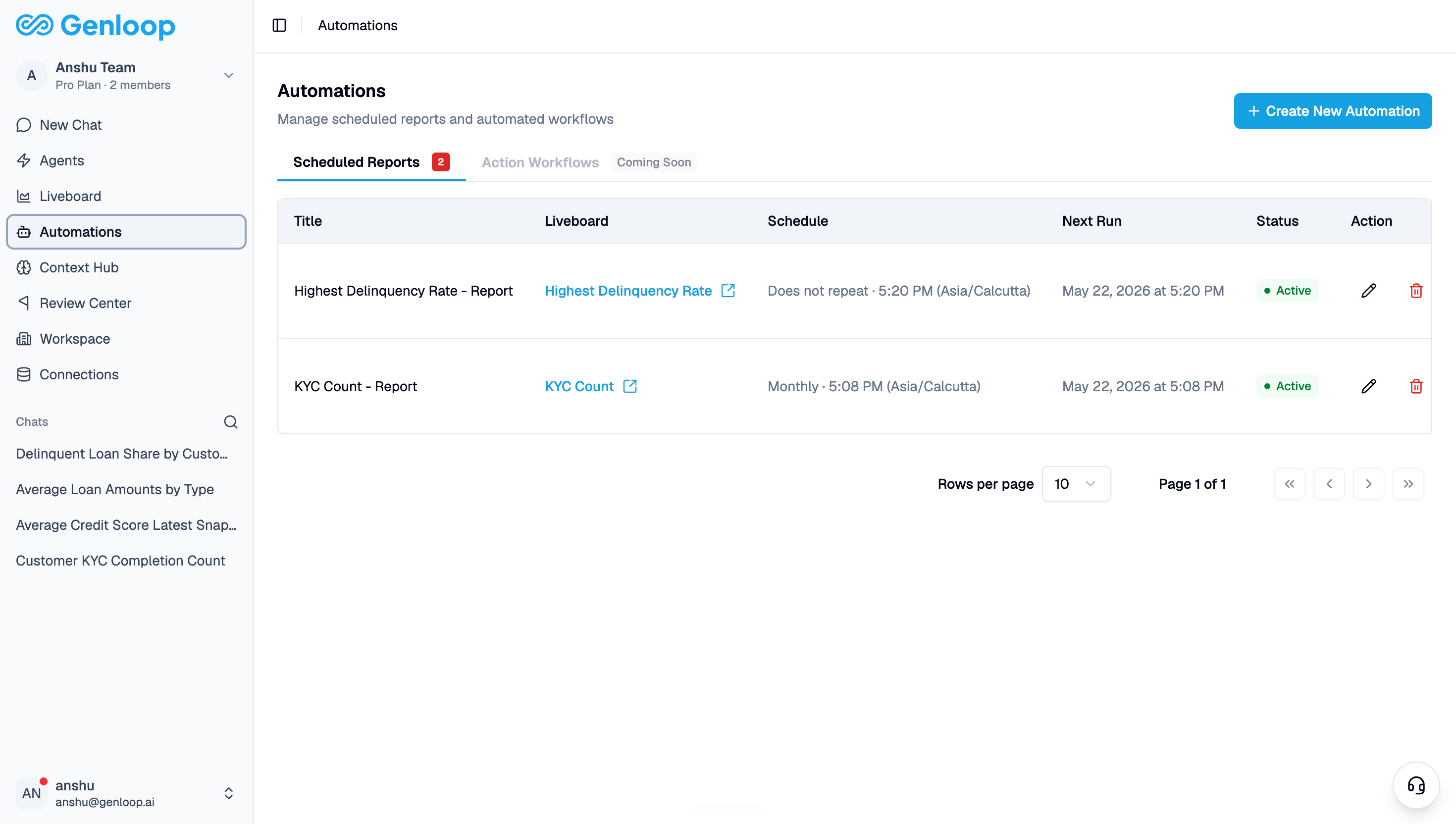1456x824 pixels.
Task: Click the Coming Soon badge
Action: click(654, 162)
